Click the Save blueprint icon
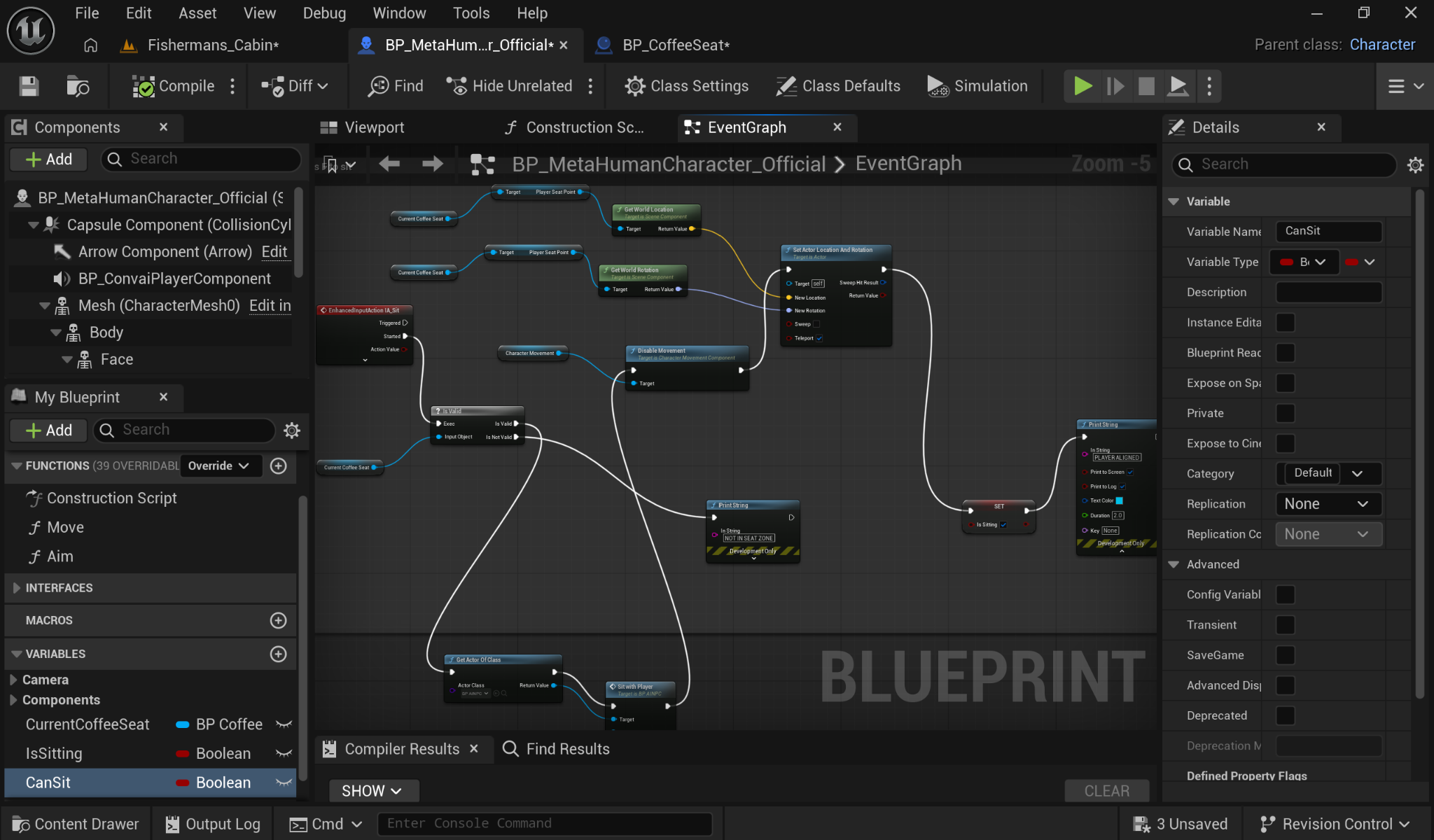The height and width of the screenshot is (840, 1434). click(29, 86)
